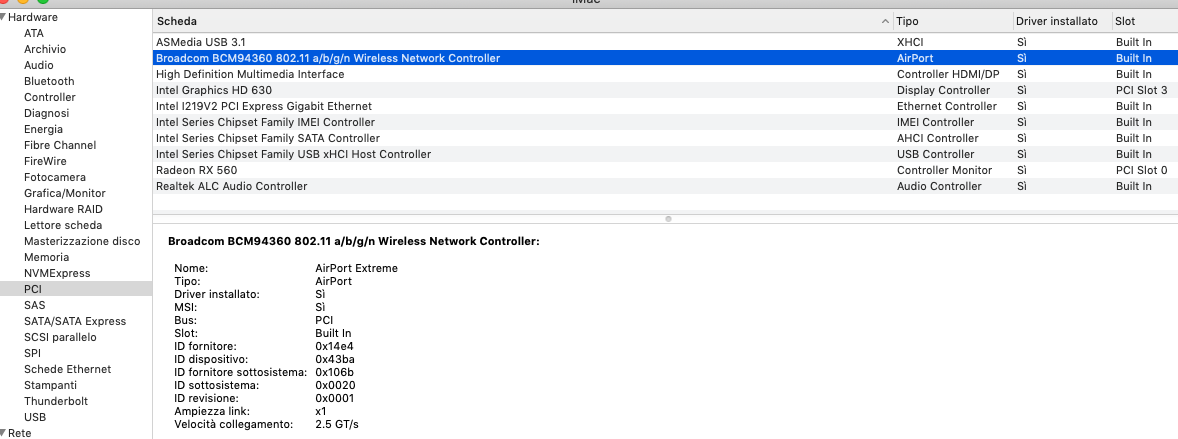
Task: Select SCSI parallelo in the sidebar
Action: 60,337
